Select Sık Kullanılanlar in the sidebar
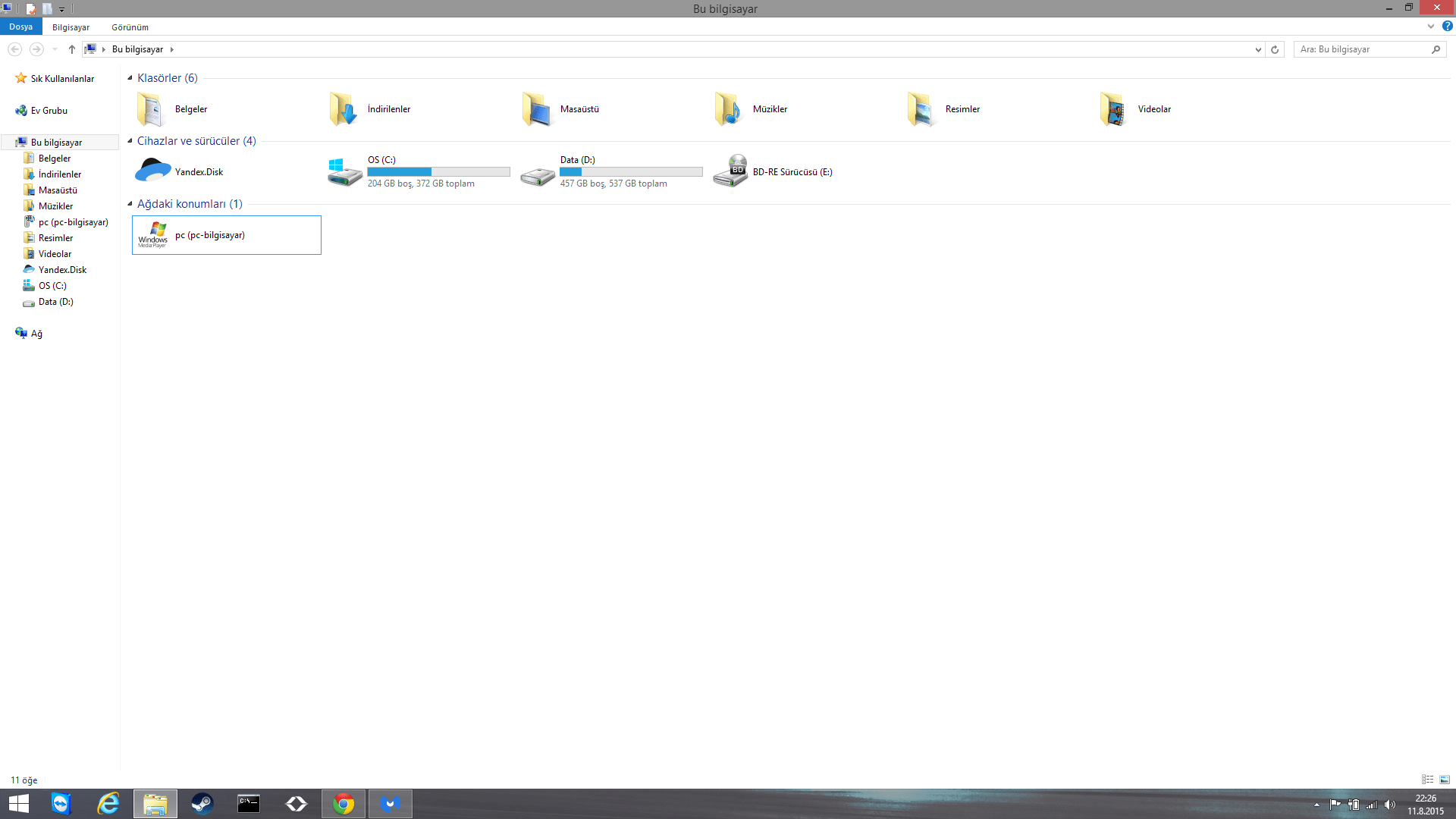Viewport: 1456px width, 819px height. pos(62,79)
